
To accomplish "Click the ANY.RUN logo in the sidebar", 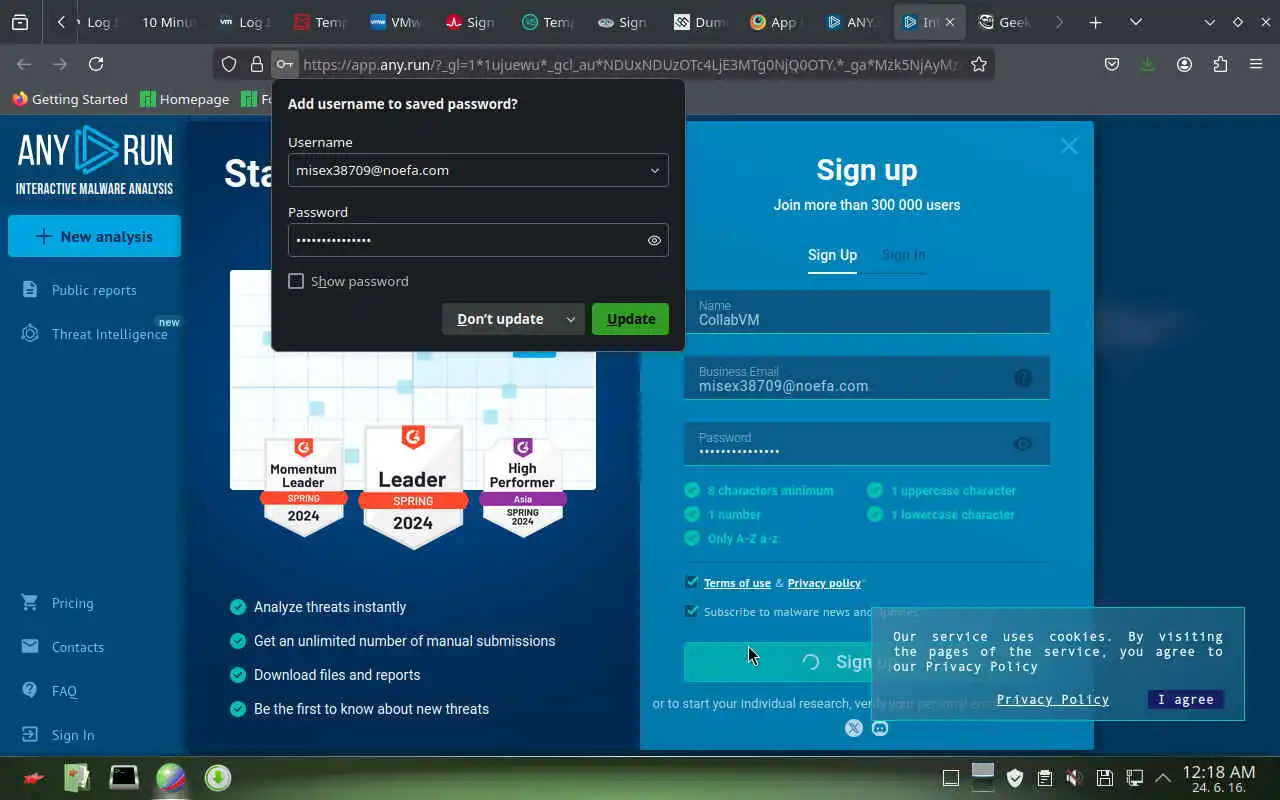I will point(95,160).
